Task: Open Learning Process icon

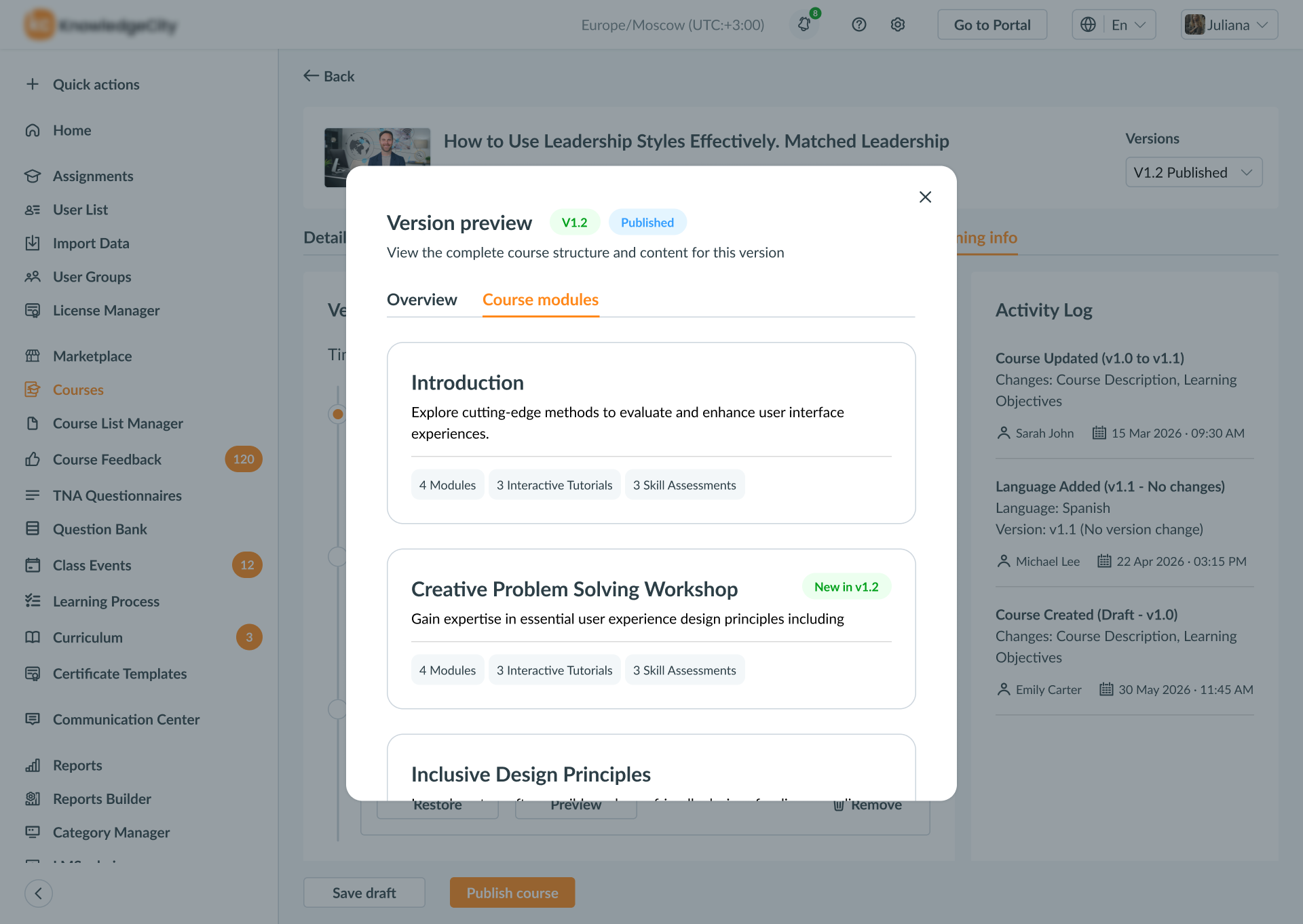Action: click(32, 601)
